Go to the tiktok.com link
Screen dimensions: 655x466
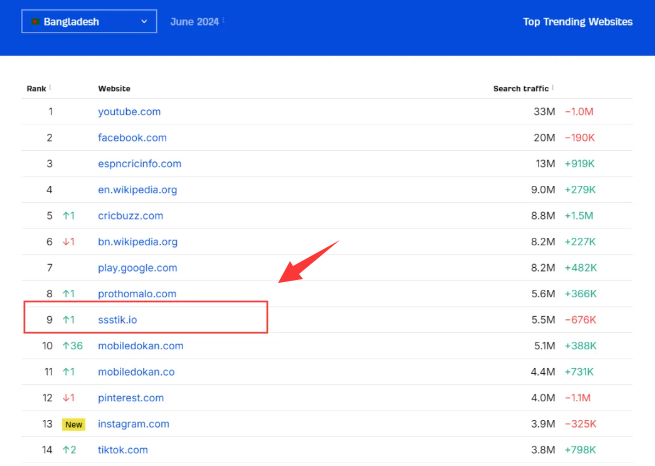(x=122, y=450)
